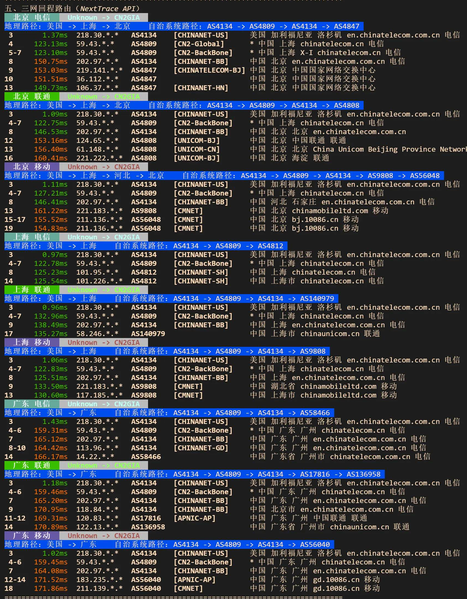Viewport: 467px width, 599px height.
Task: Click the latency value '161.22ms'
Action: pyautogui.click(x=50, y=210)
